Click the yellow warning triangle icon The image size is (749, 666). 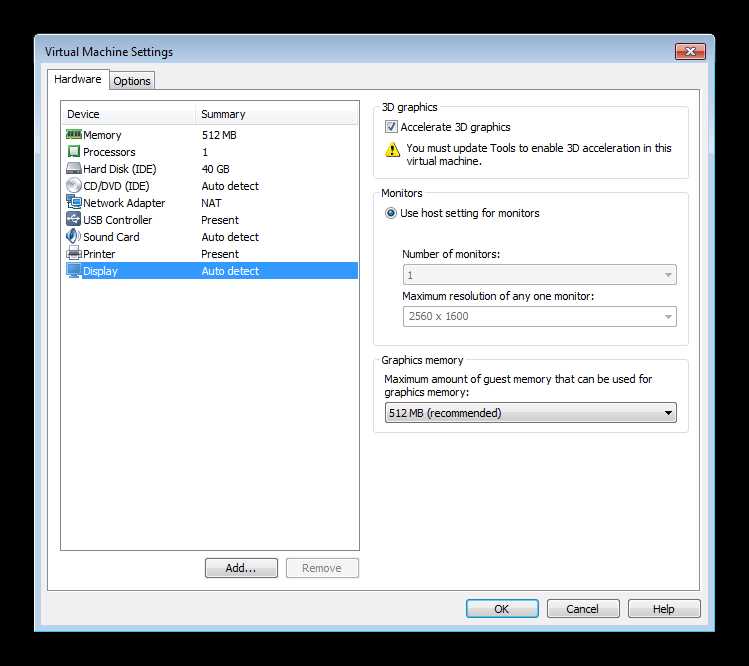coord(392,150)
